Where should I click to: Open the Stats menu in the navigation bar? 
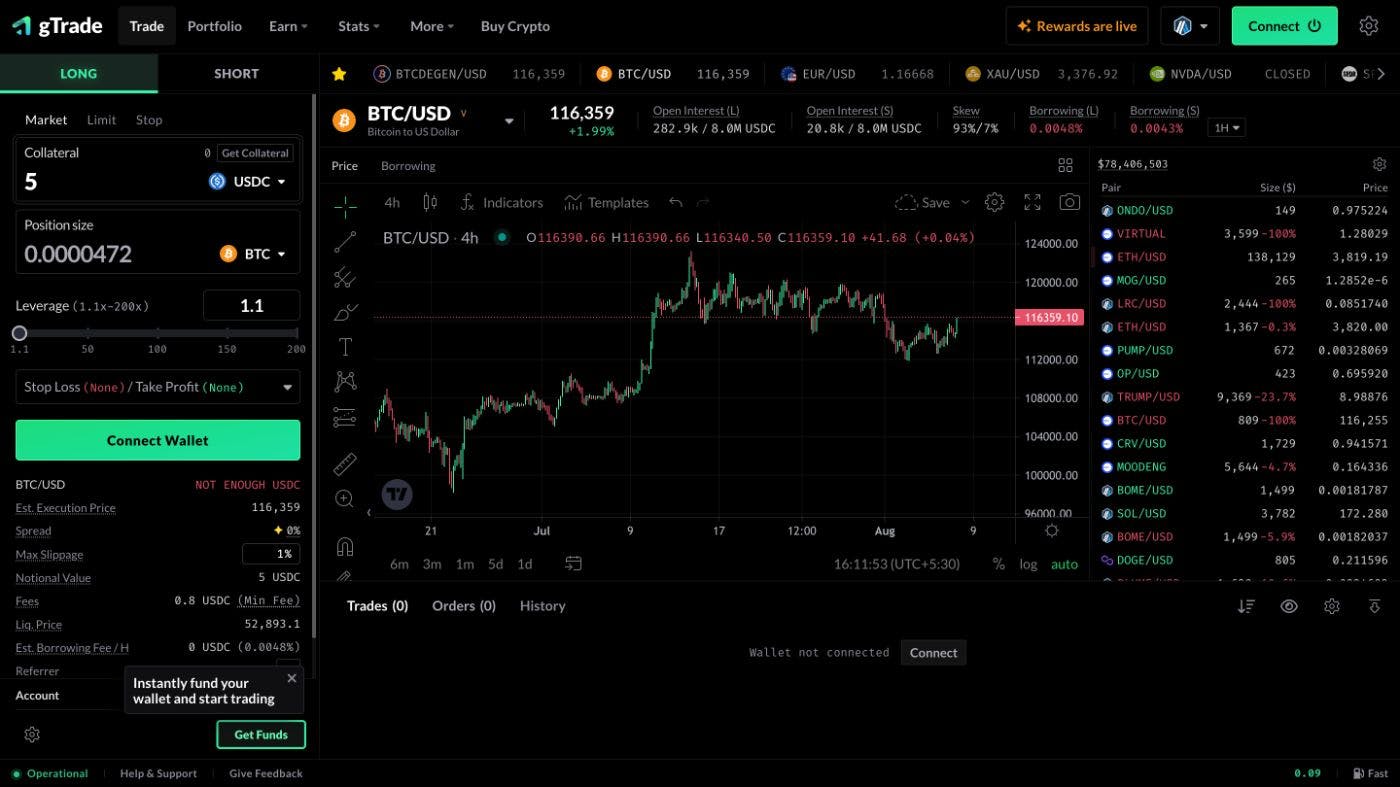pyautogui.click(x=357, y=26)
